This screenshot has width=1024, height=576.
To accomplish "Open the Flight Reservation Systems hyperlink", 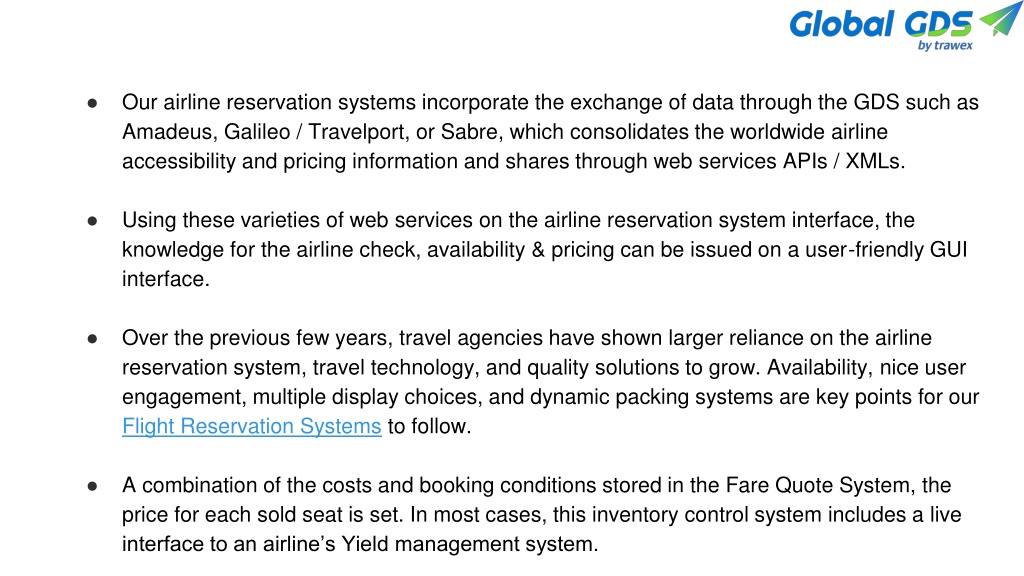I will coord(251,426).
